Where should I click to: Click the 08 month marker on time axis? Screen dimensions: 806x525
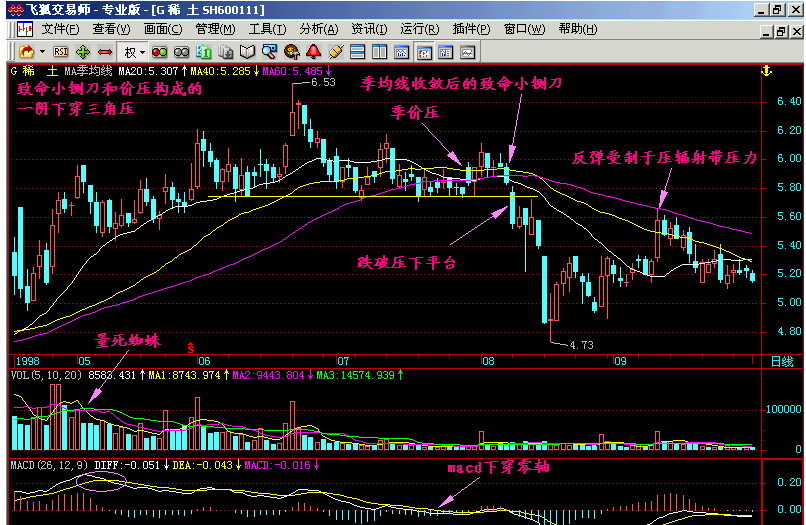488,361
